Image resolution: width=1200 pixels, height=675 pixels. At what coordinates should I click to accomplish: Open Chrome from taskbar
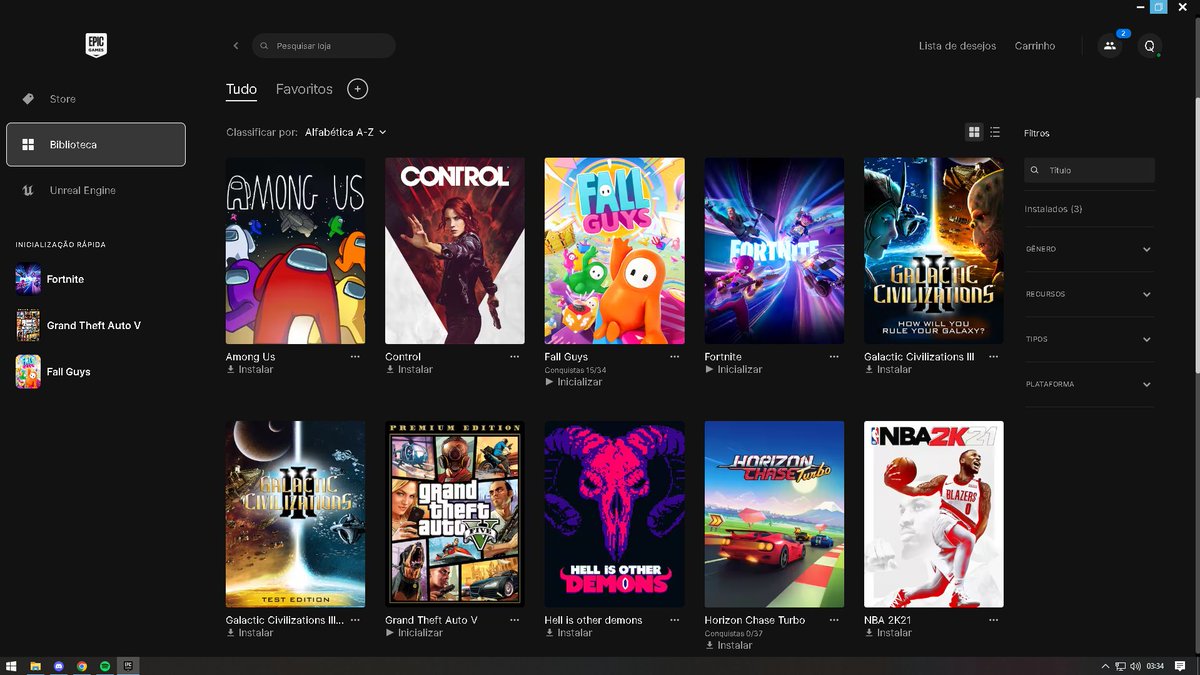[82, 665]
